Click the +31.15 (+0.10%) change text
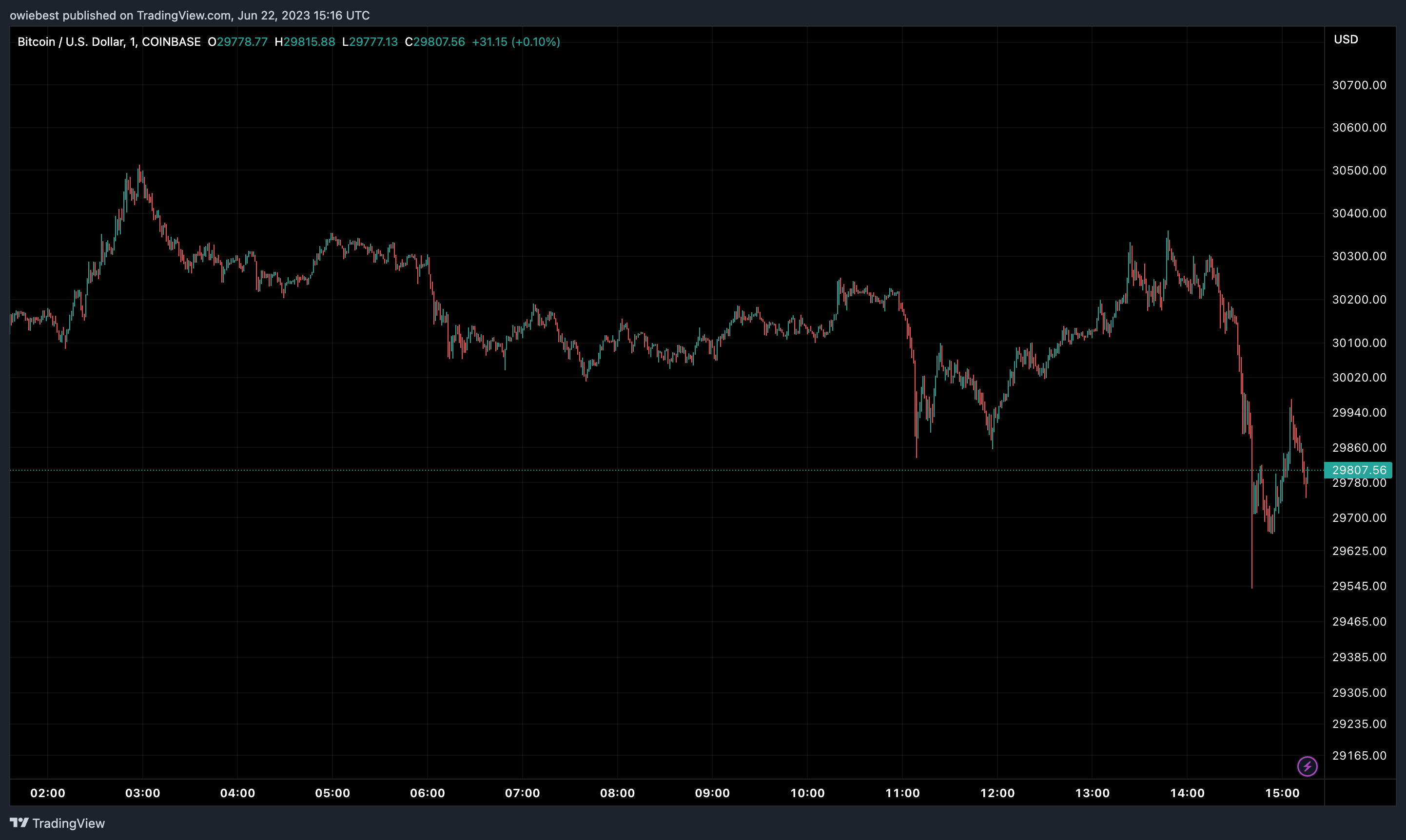 click(x=515, y=42)
